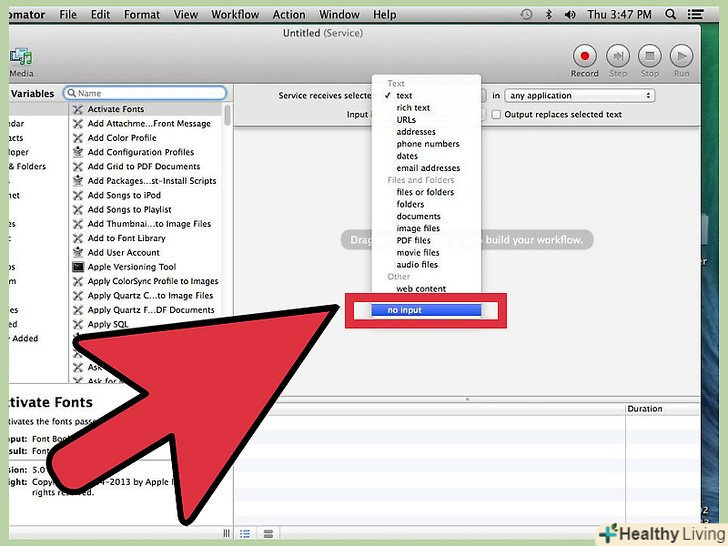
Task: Click the Time Machine clock icon
Action: click(526, 14)
